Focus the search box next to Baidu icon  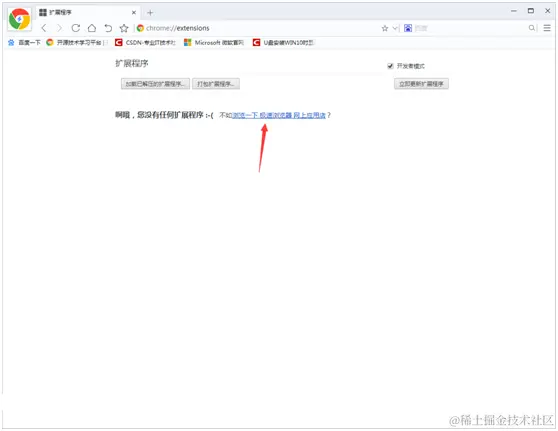tap(470, 28)
